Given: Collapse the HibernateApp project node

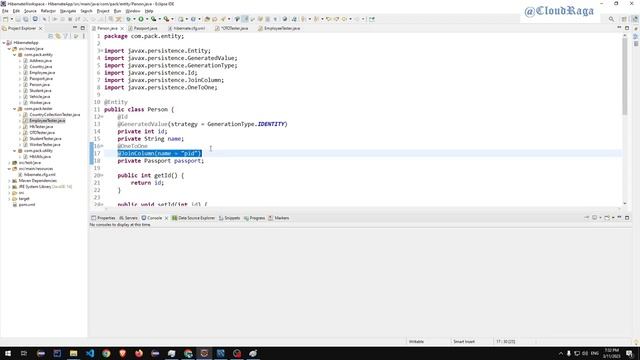Looking at the screenshot, I should coord(4,42).
